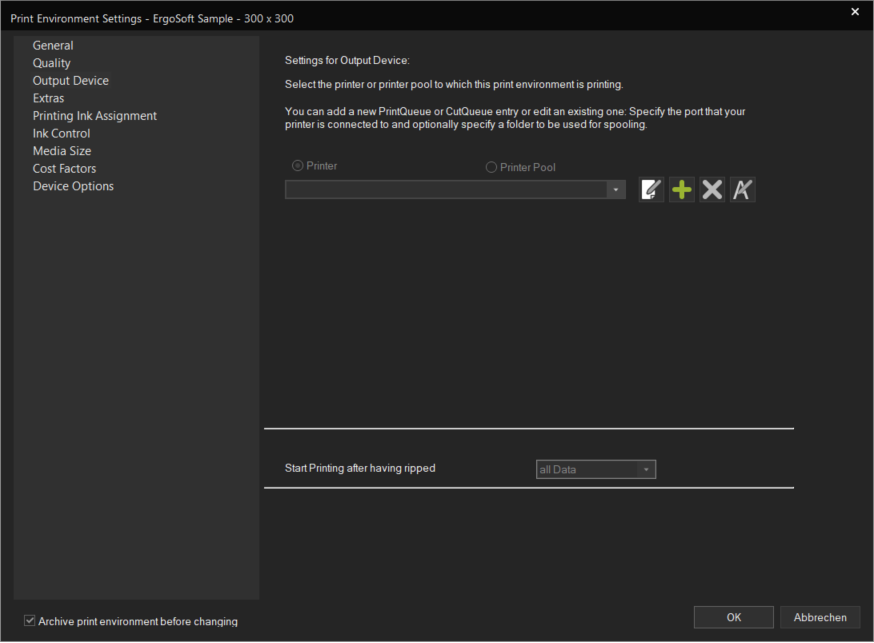Go to the Extras settings page
874x643 pixels.
point(48,99)
